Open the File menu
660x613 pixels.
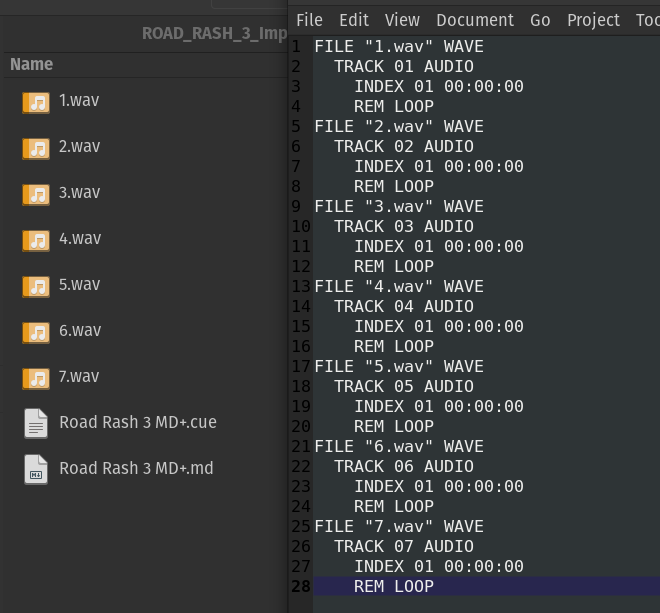click(x=309, y=20)
